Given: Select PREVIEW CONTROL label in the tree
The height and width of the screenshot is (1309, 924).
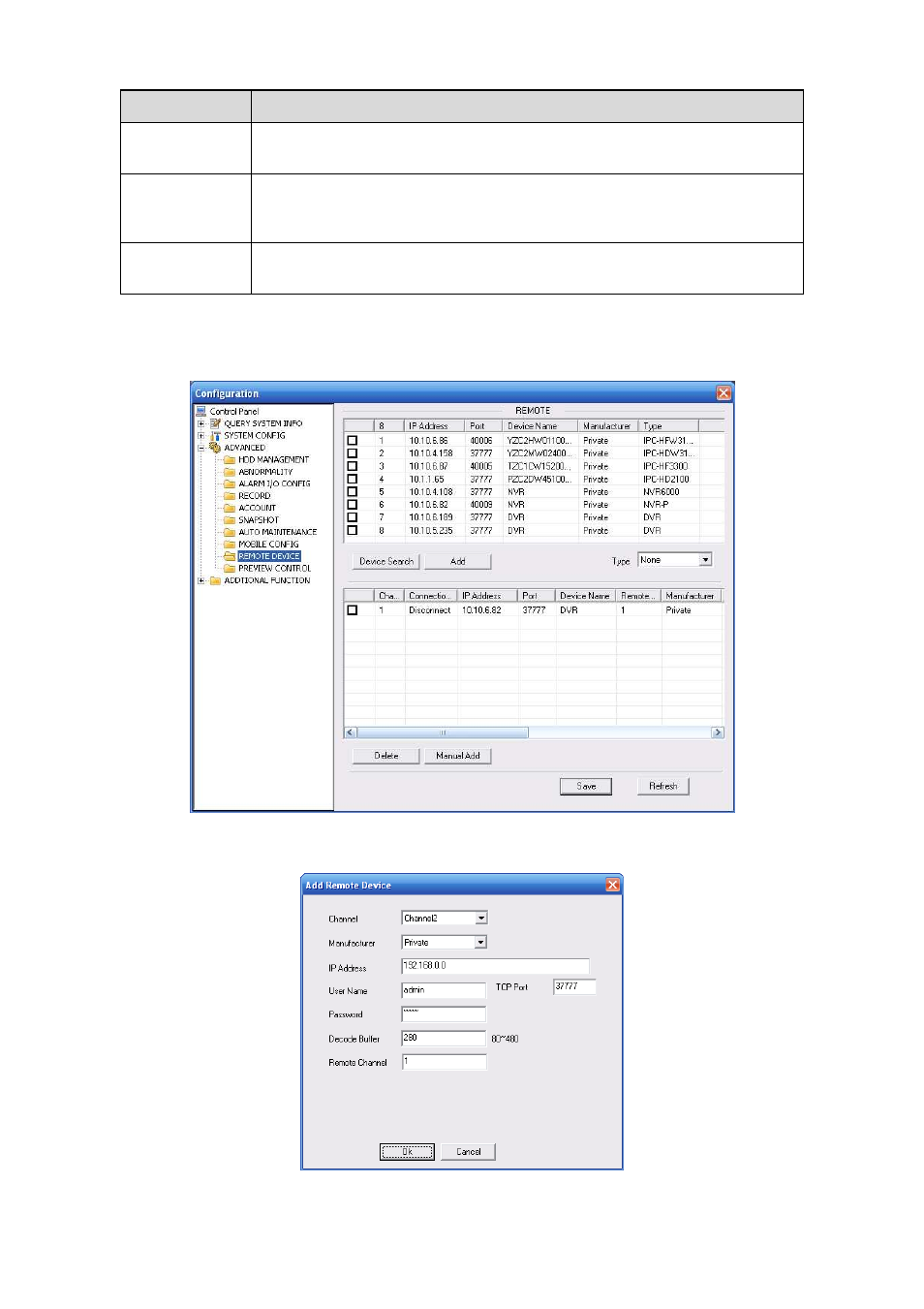Looking at the screenshot, I should (x=275, y=569).
